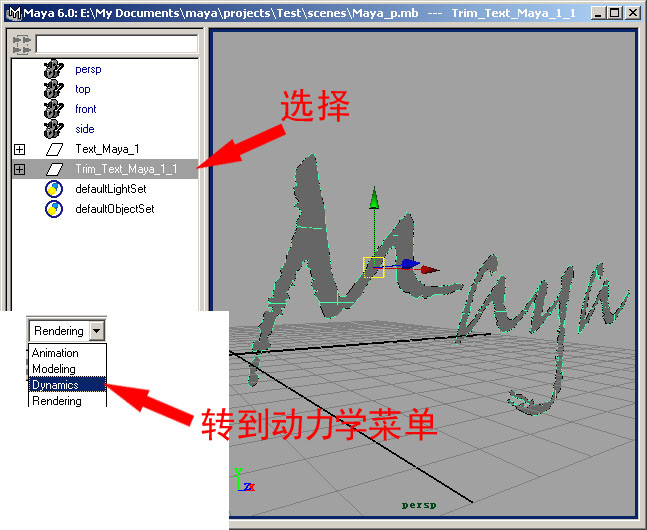
Task: Expand the Text_Maya_1 node
Action: (19, 149)
